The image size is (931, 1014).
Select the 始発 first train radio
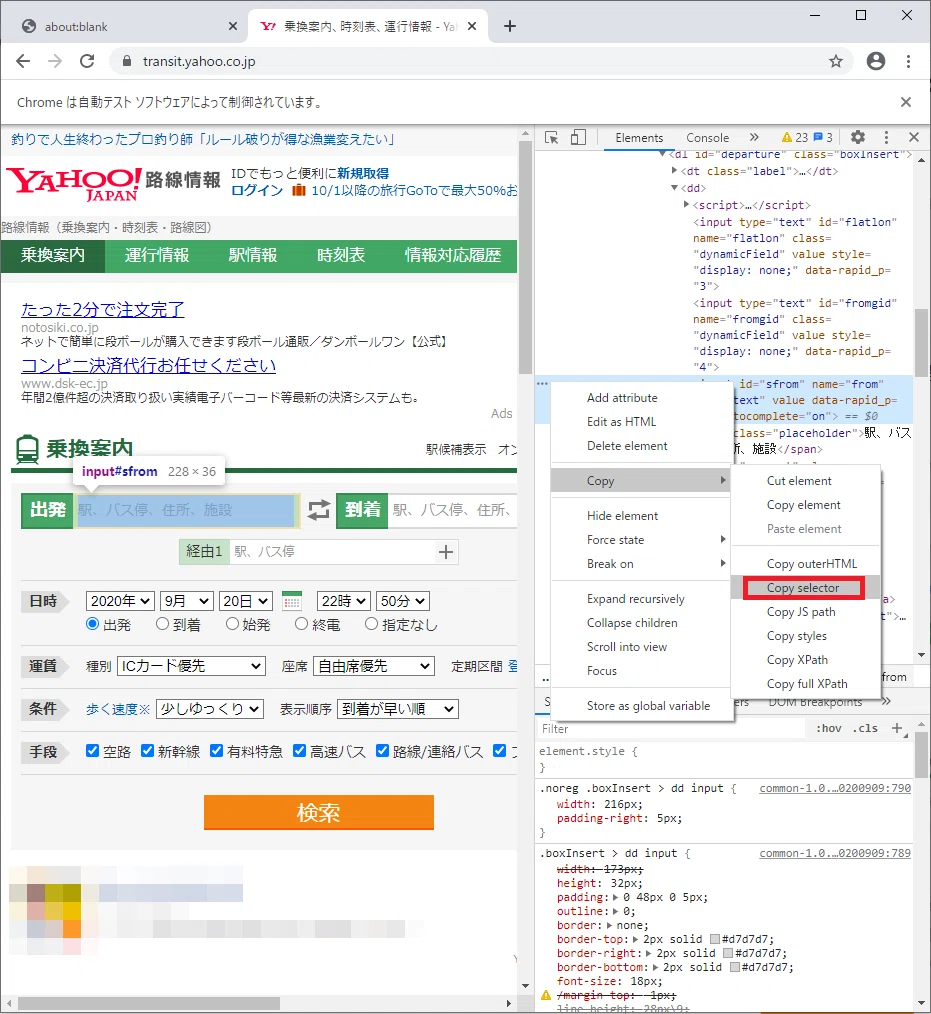[232, 624]
